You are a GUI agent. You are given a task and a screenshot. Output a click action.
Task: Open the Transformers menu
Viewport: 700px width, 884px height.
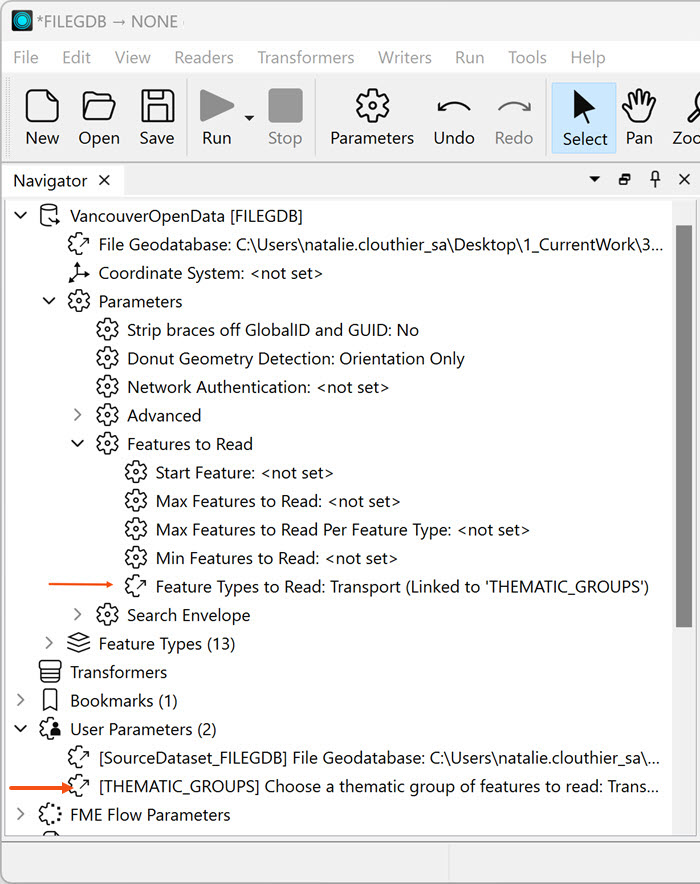click(x=305, y=58)
